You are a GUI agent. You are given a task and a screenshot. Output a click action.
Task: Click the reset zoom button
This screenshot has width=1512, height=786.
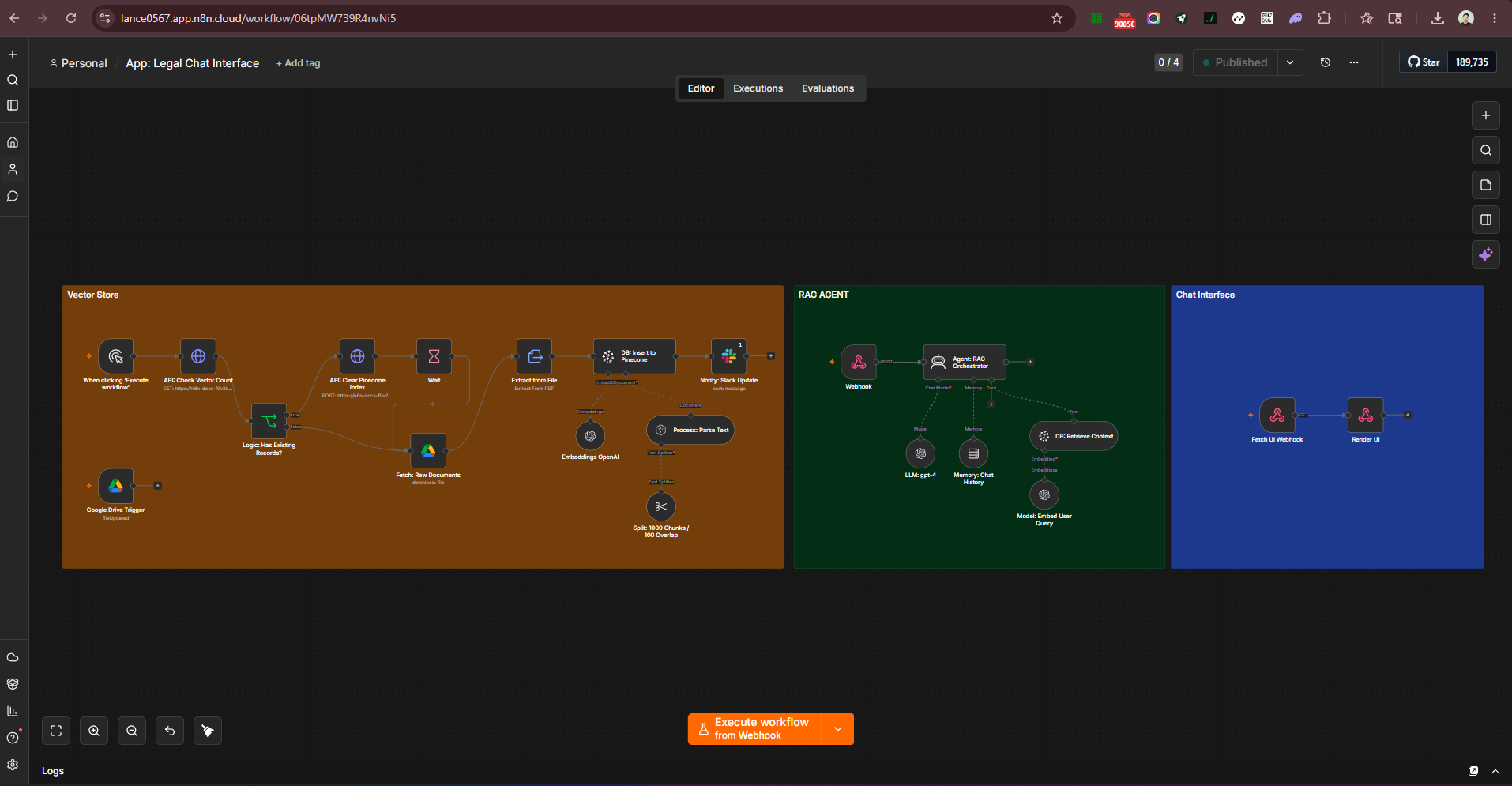pos(170,731)
